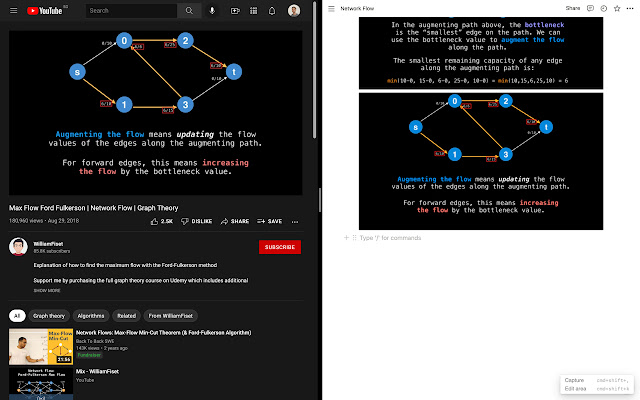Click the YouTube page vertical scrollbar
This screenshot has width=640, height=400.
click(x=314, y=69)
